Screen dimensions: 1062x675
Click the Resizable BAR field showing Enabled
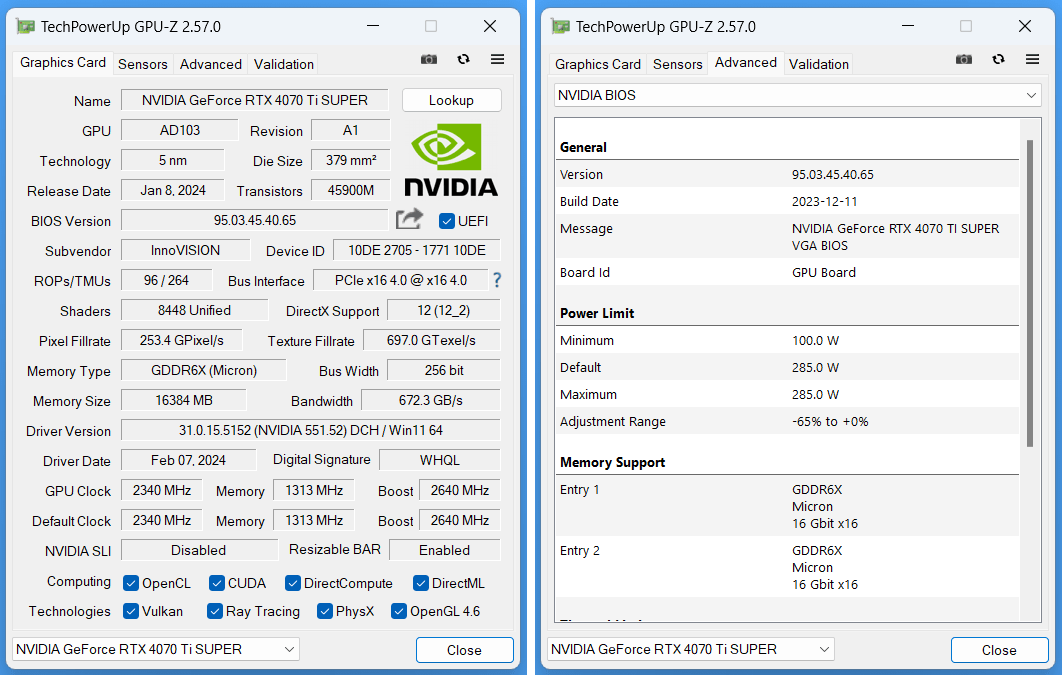[x=445, y=550]
